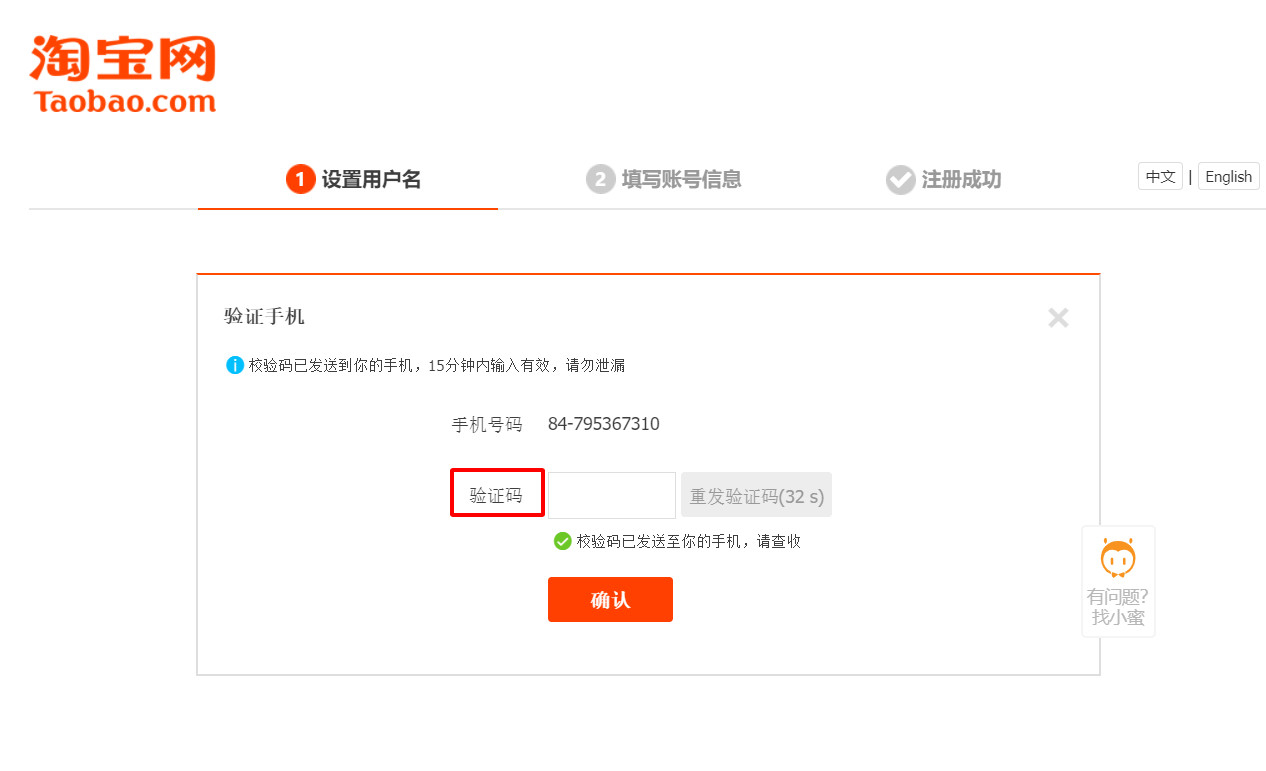Click the orange step-1 numbered circle icon

click(300, 179)
